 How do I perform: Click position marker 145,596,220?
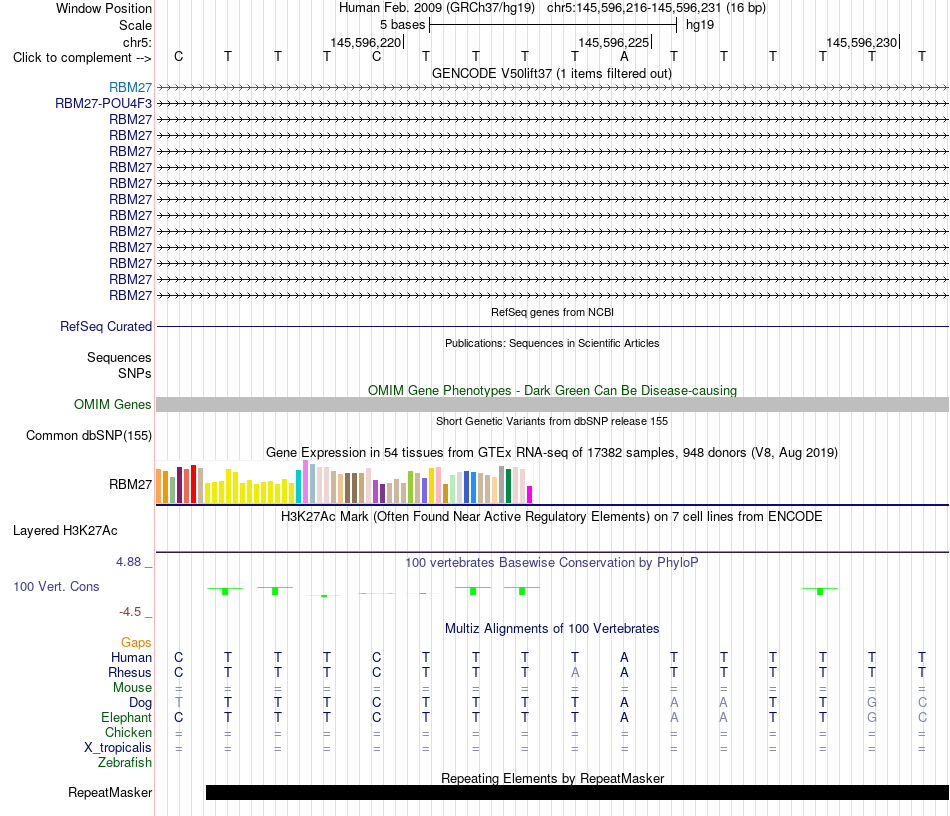366,42
